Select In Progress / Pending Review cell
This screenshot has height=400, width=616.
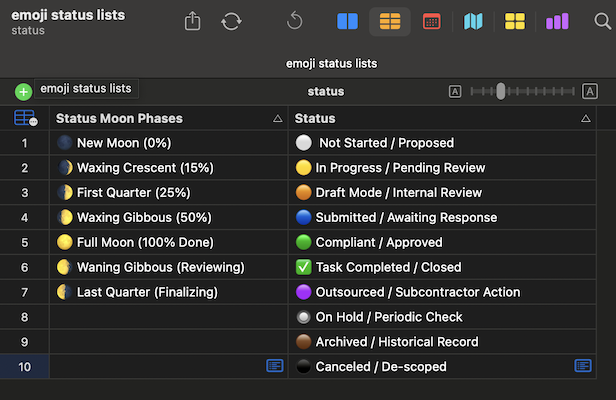(x=442, y=168)
